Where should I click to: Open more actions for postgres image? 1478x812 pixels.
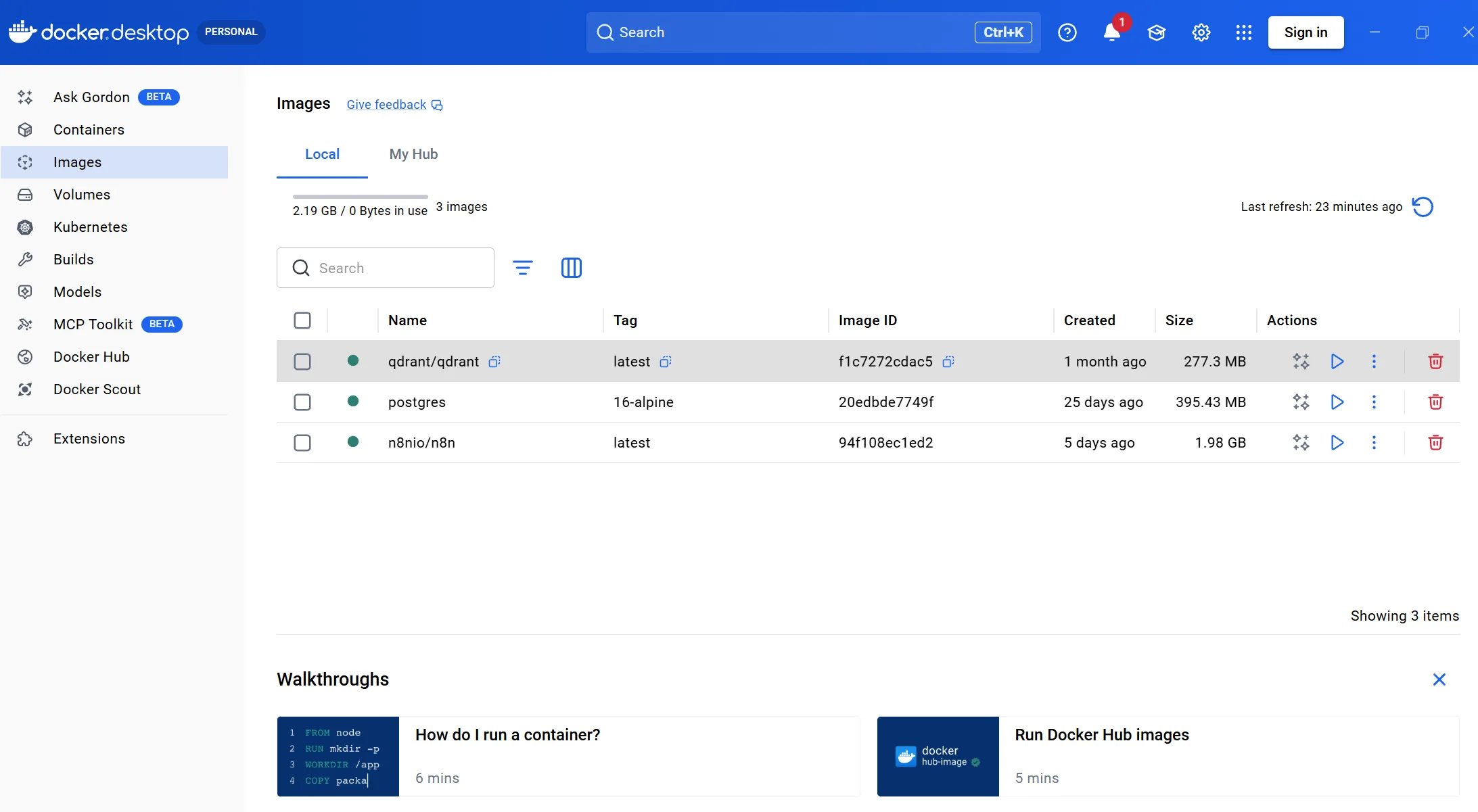1374,402
